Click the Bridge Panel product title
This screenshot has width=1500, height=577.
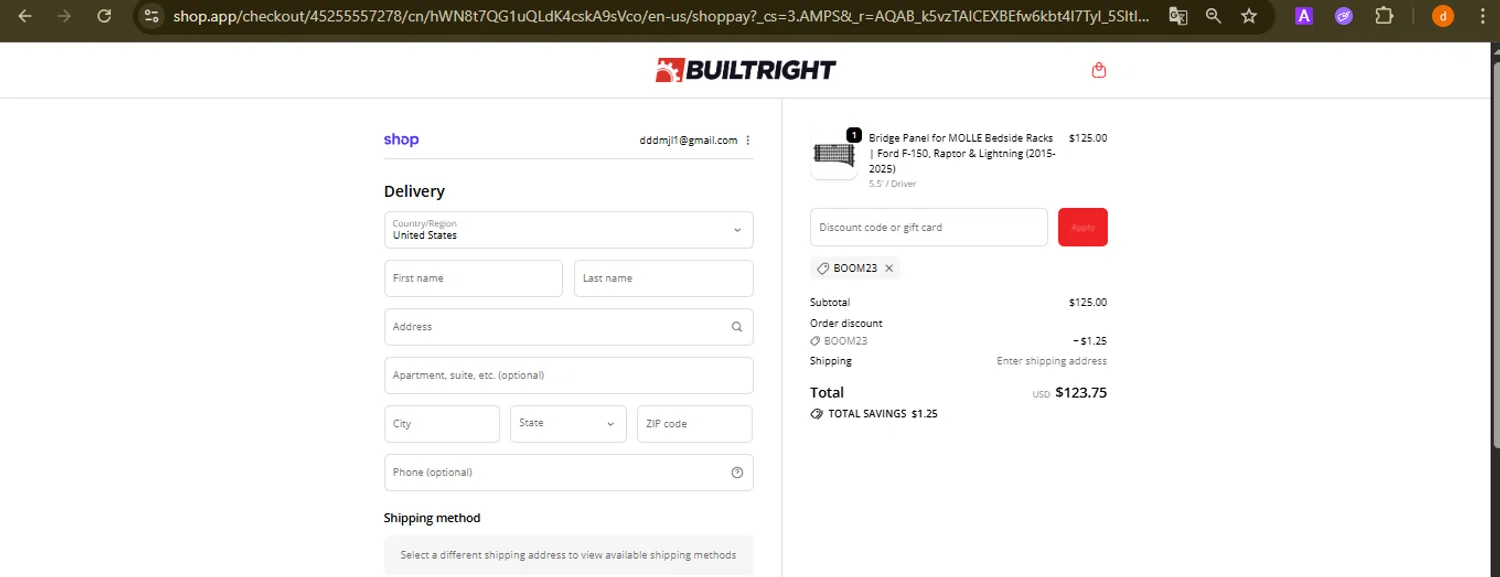pos(962,154)
